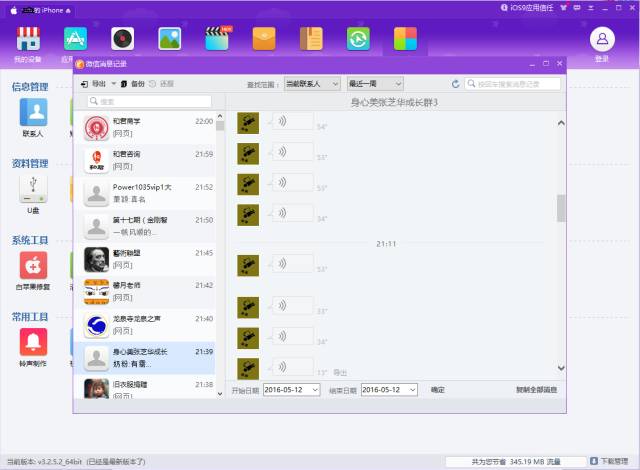Play the topmost voice message bubble
Viewport: 640px width, 470px height.
point(292,121)
